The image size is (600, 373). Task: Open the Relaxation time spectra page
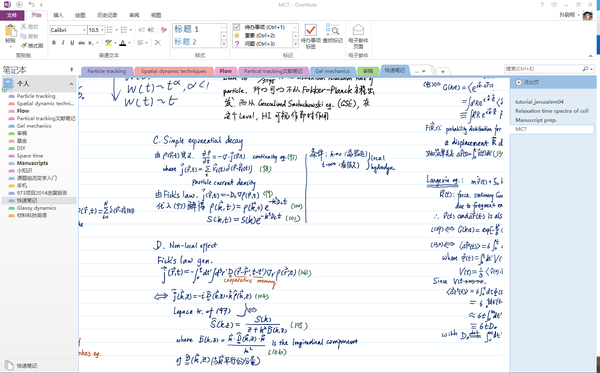tap(552, 111)
